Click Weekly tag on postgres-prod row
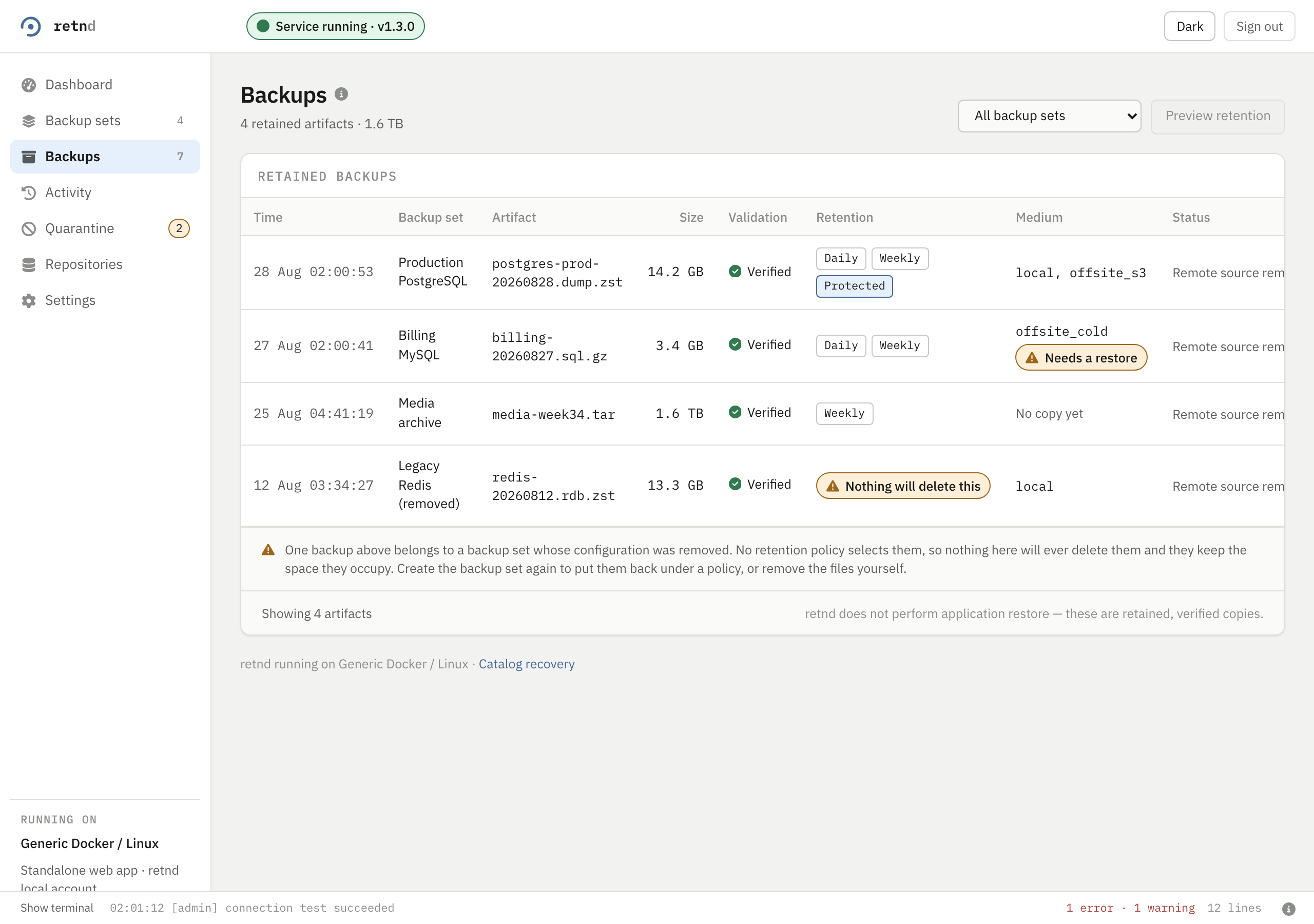Screen dimensions: 1314x924 [900, 258]
